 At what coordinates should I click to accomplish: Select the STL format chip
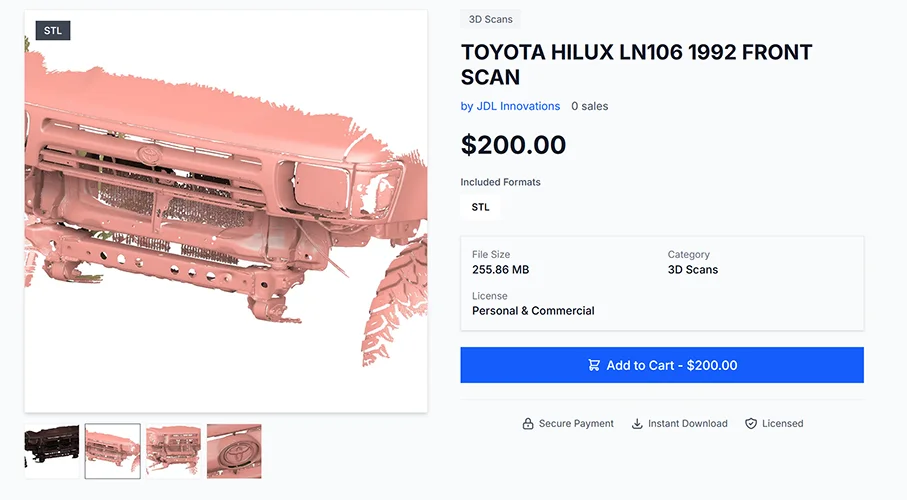480,207
